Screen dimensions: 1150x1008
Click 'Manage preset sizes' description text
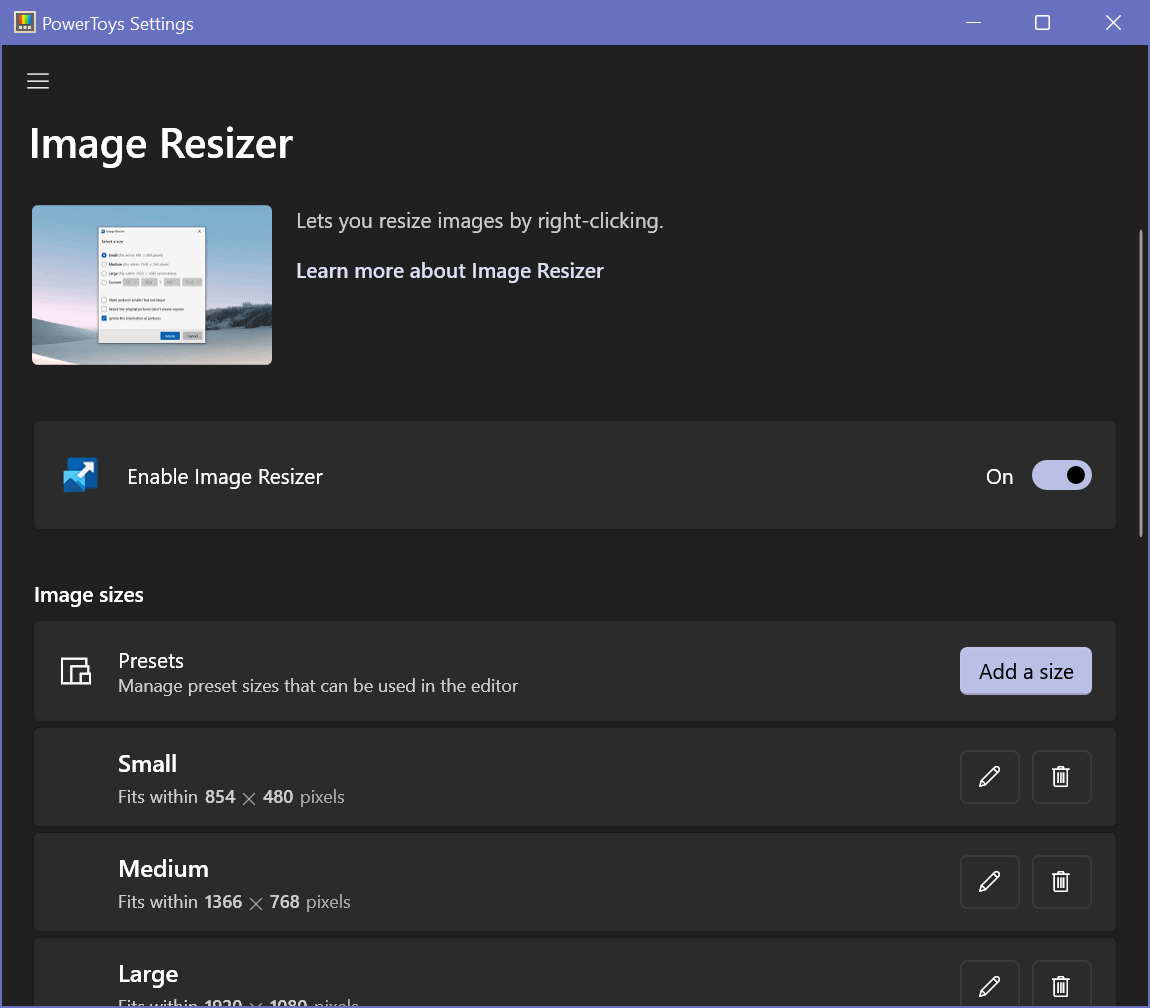(318, 686)
